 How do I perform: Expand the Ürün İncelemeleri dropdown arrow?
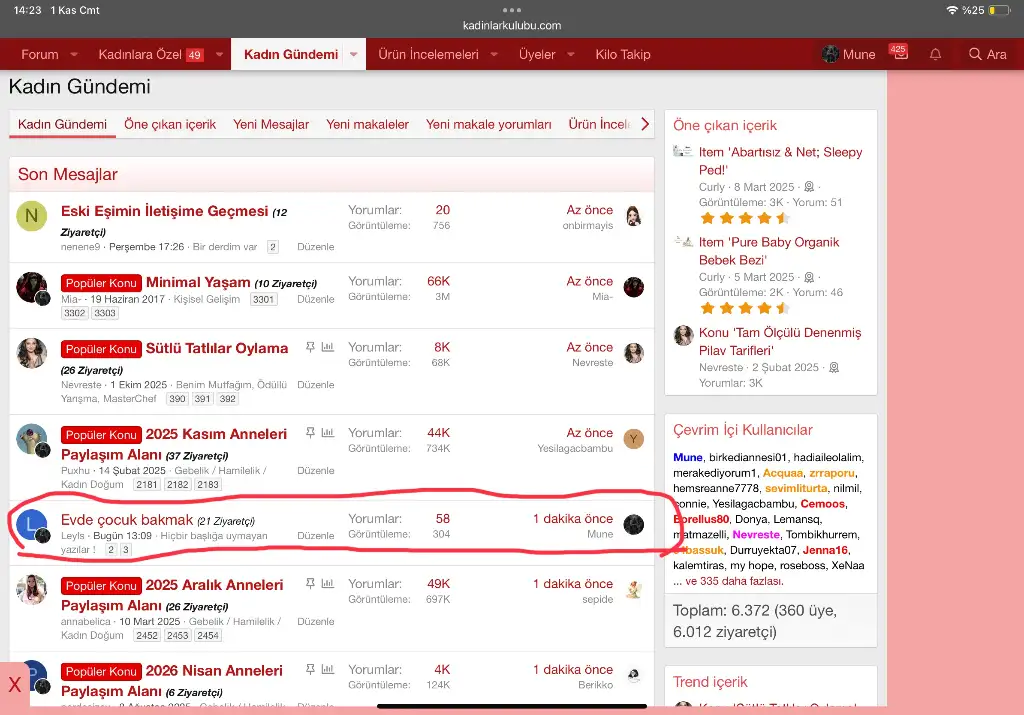(x=493, y=54)
